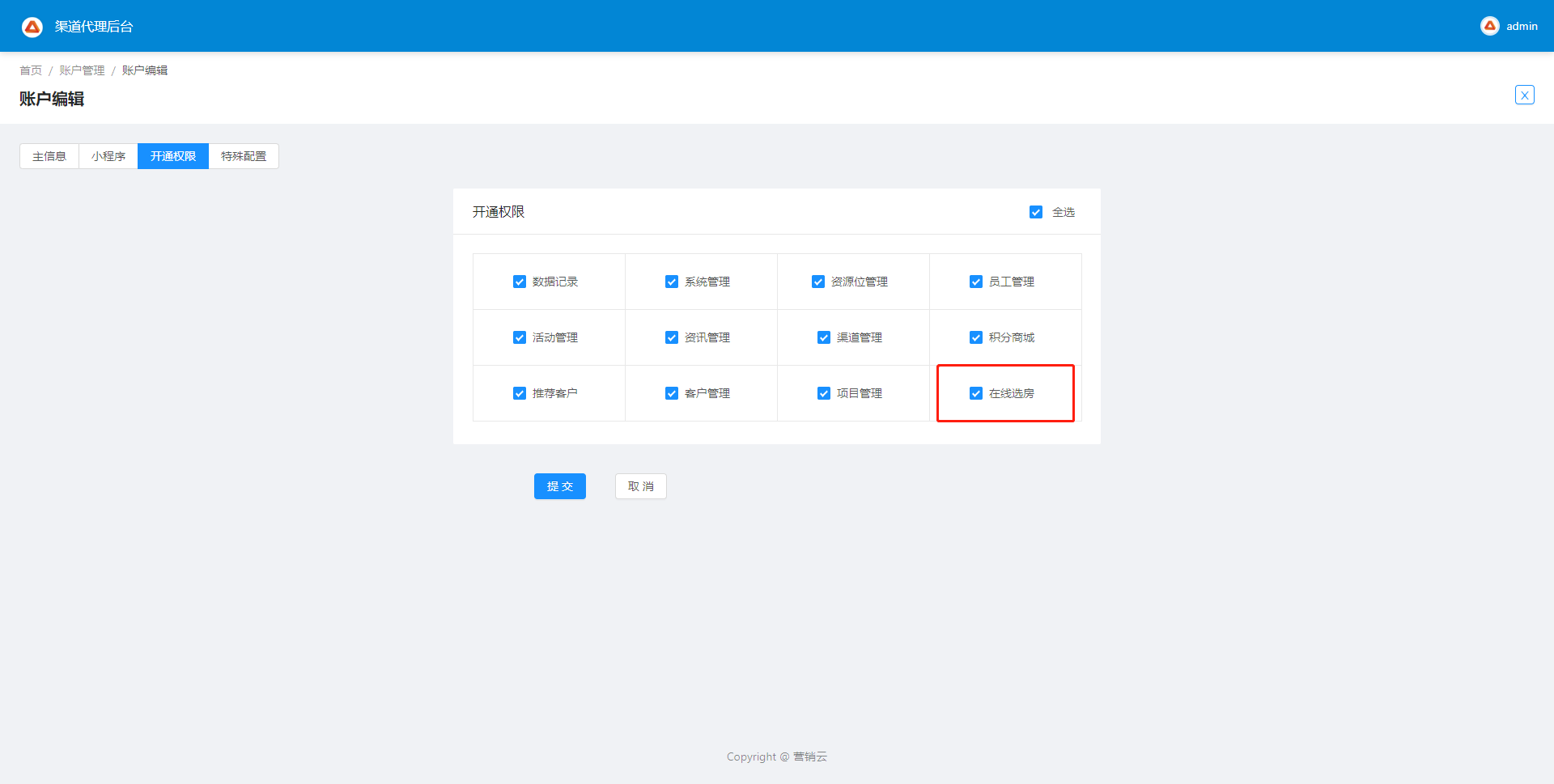Uncheck the 推荐客户 permission
The width and height of the screenshot is (1554, 784).
pyautogui.click(x=520, y=393)
